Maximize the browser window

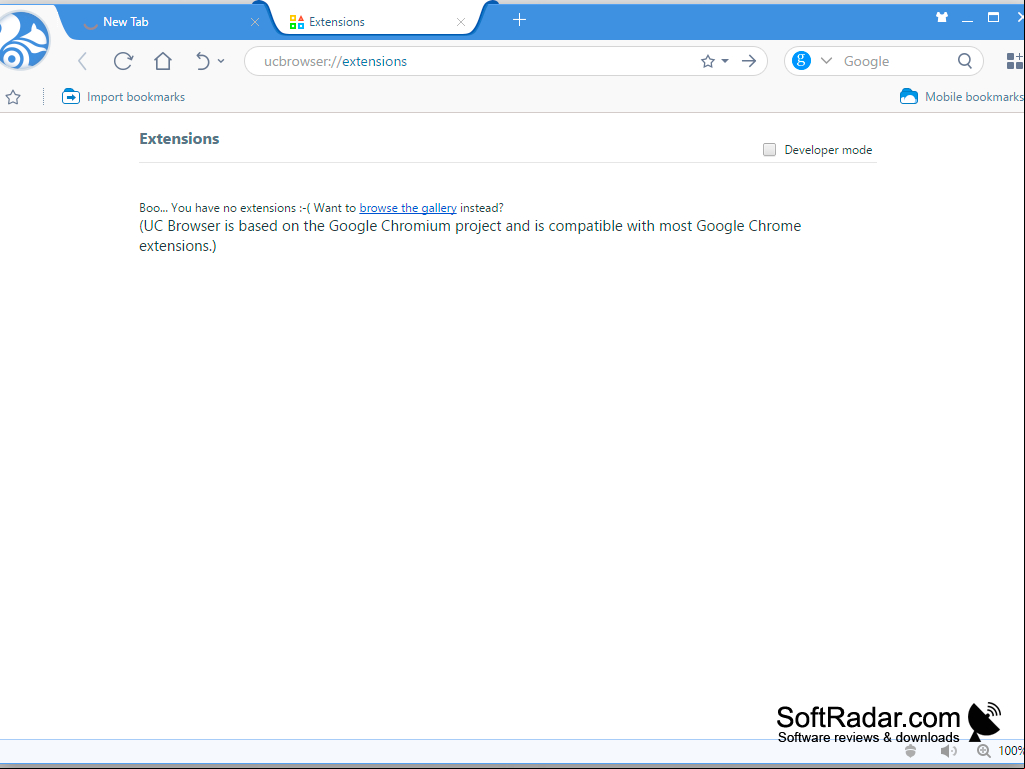994,18
